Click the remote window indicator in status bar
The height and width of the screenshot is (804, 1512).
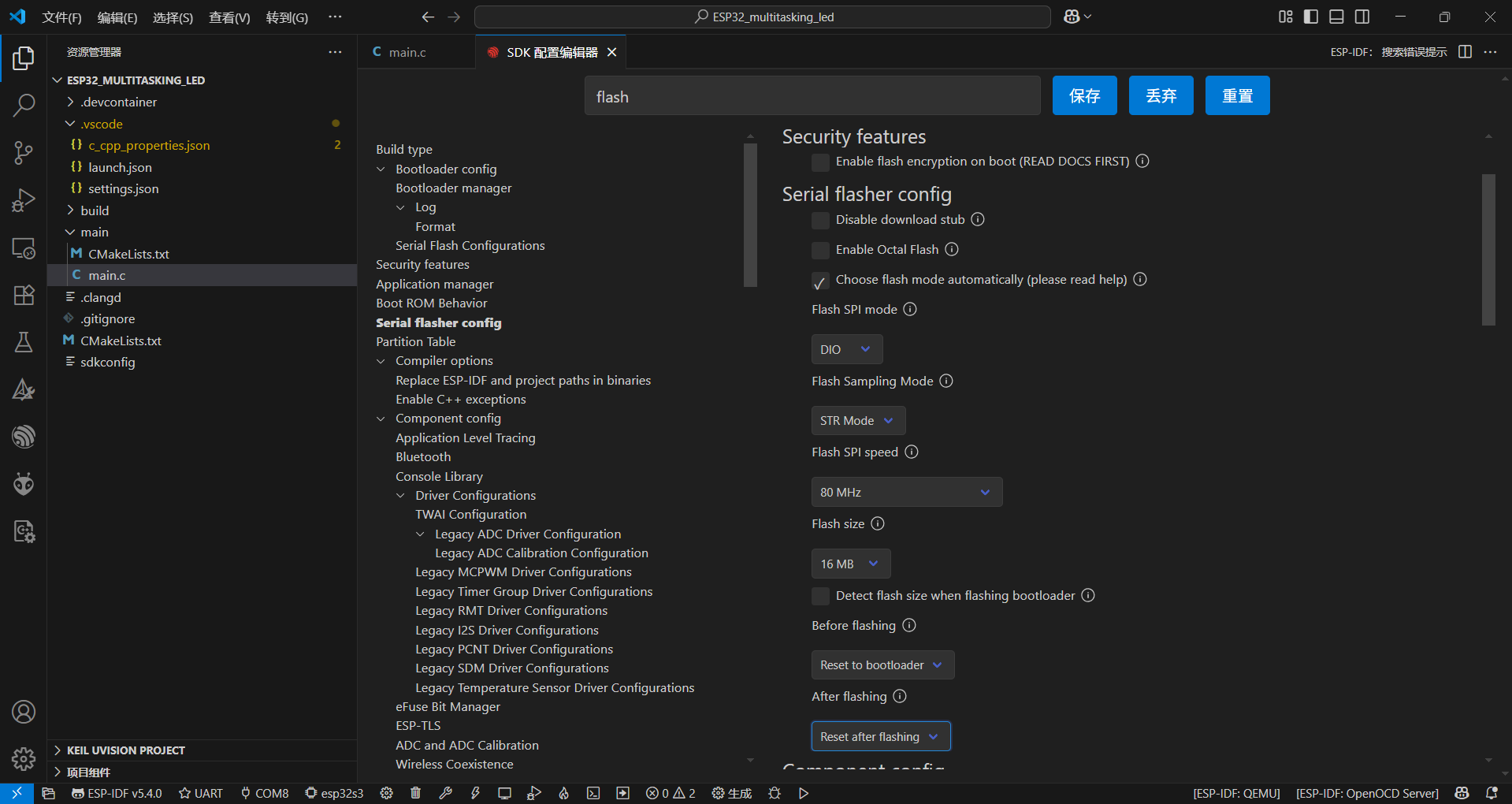tap(17, 793)
